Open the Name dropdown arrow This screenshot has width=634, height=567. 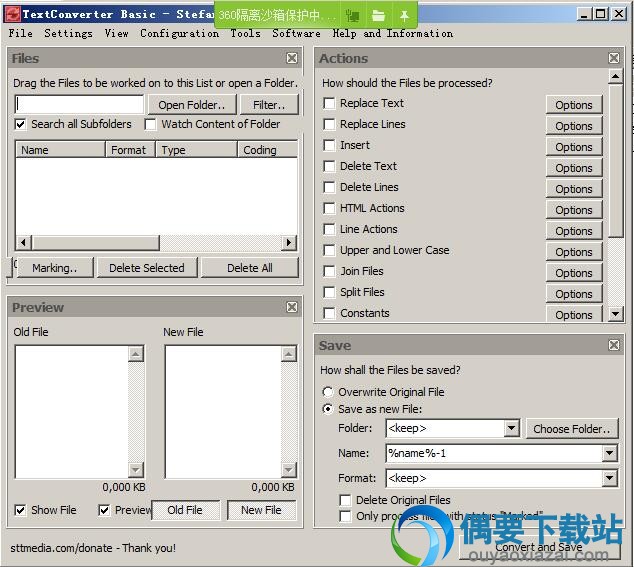pyautogui.click(x=609, y=453)
